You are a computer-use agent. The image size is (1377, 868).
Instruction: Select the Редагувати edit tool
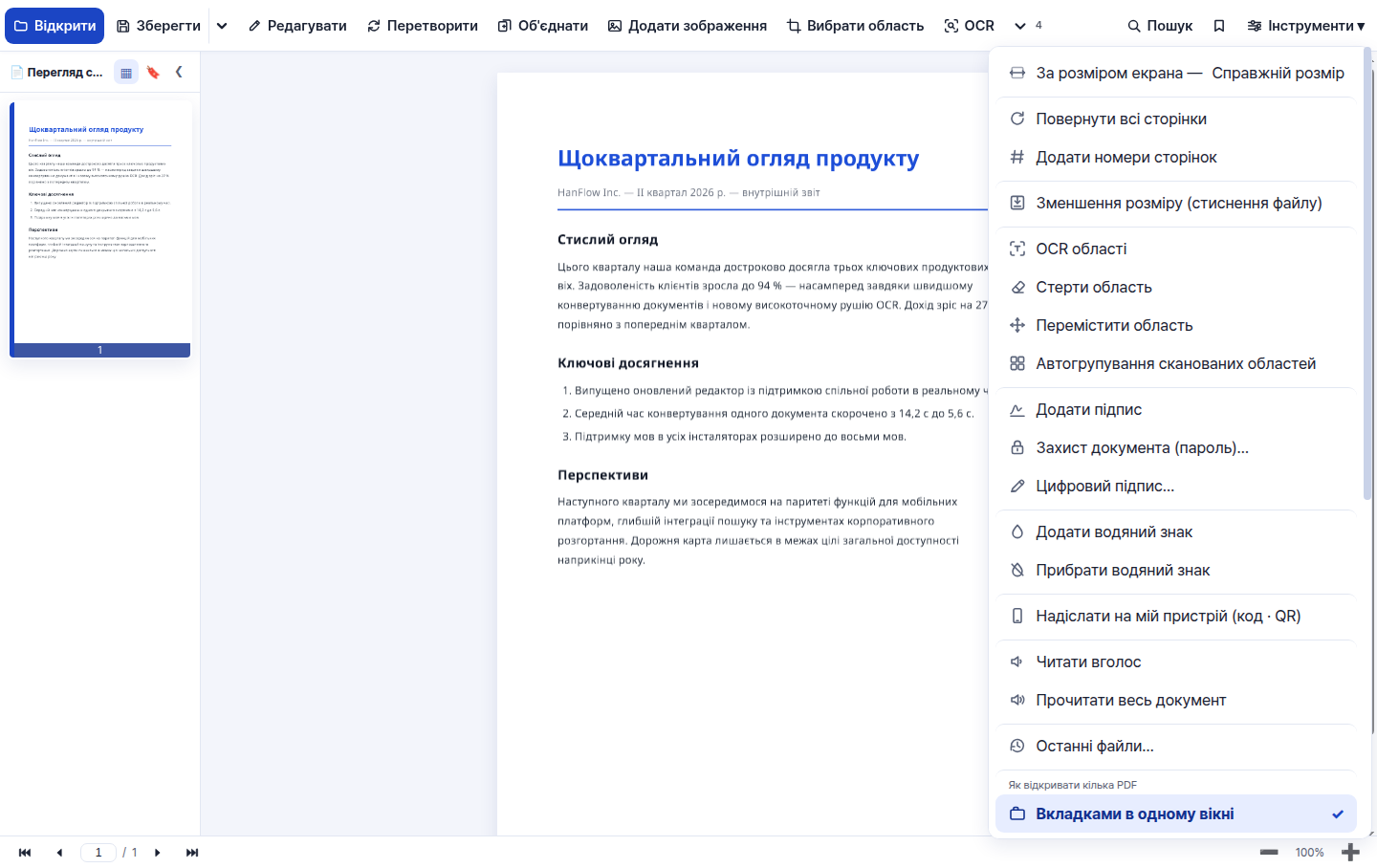pyautogui.click(x=297, y=26)
